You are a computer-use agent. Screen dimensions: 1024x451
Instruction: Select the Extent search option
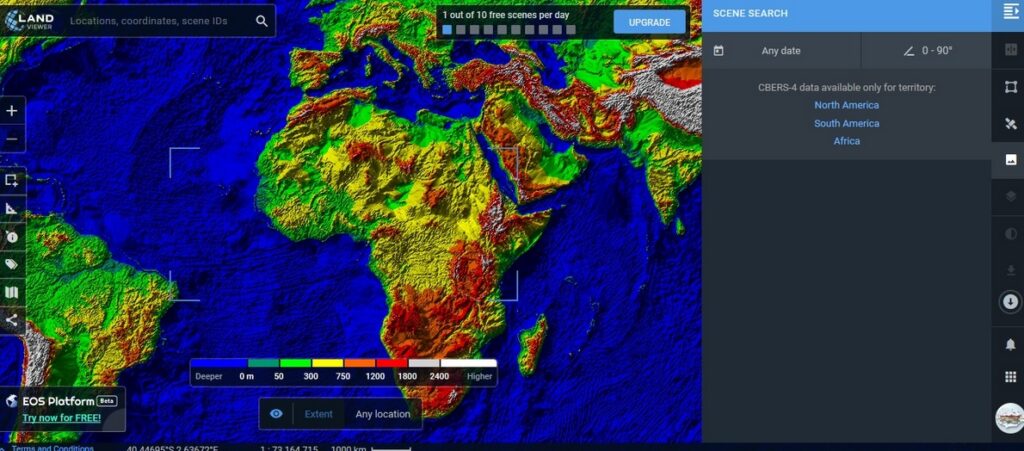click(x=318, y=414)
